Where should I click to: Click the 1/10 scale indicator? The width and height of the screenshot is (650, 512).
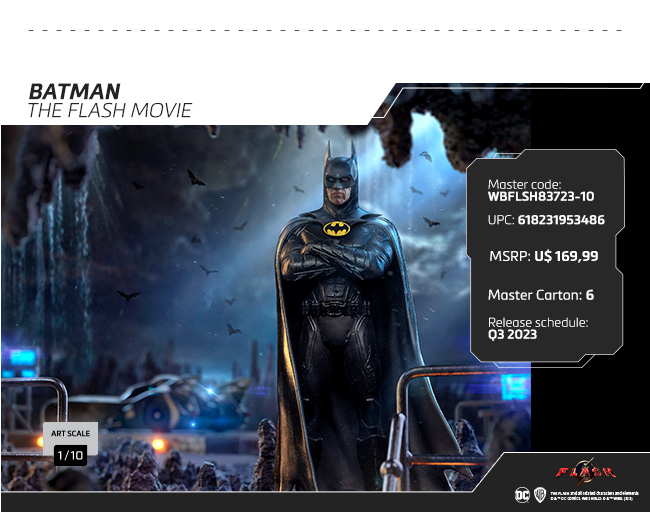pos(70,455)
